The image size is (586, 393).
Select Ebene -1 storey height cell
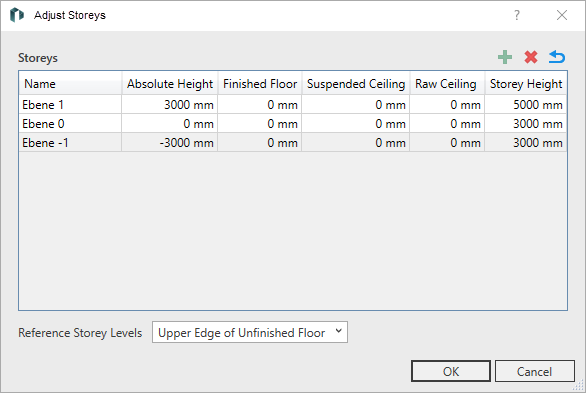526,143
